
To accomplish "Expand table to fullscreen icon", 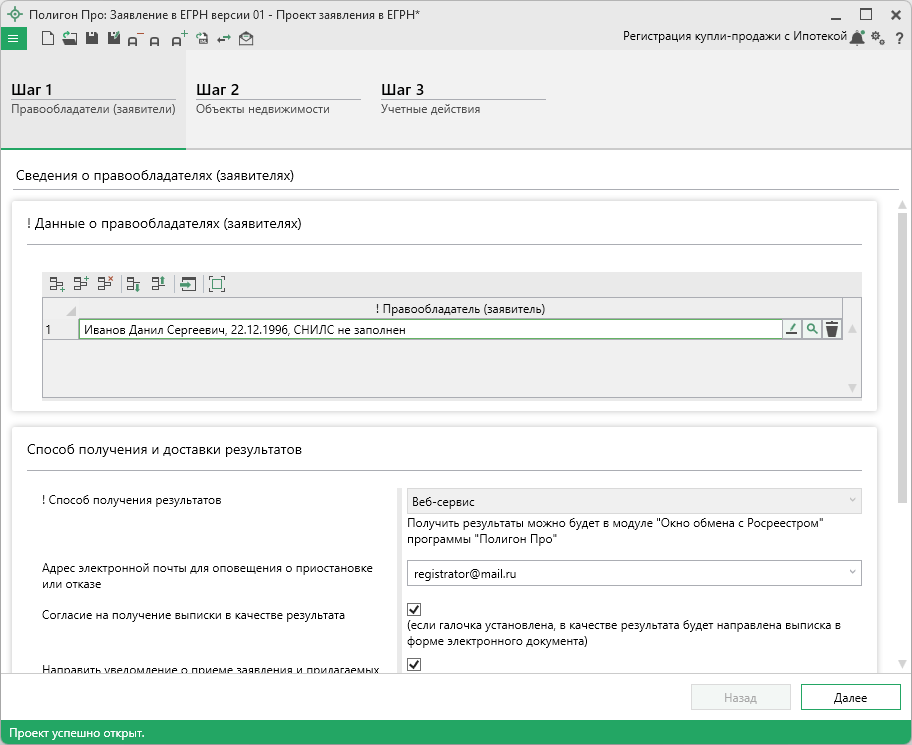I will pos(217,284).
